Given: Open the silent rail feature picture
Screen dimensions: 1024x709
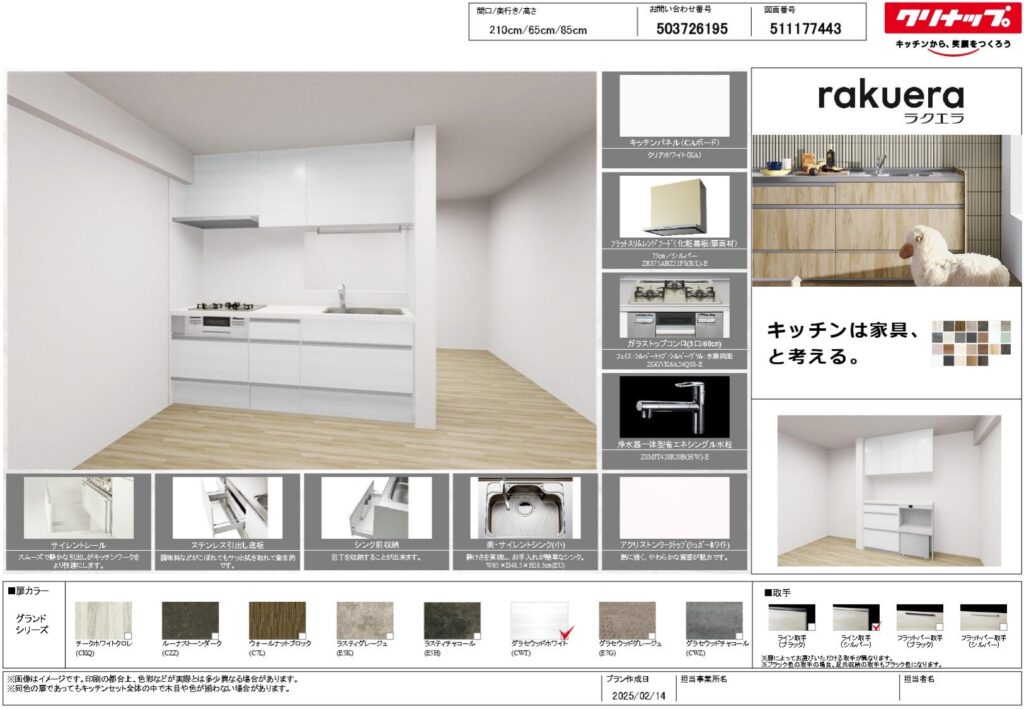Looking at the screenshot, I should pos(78,506).
